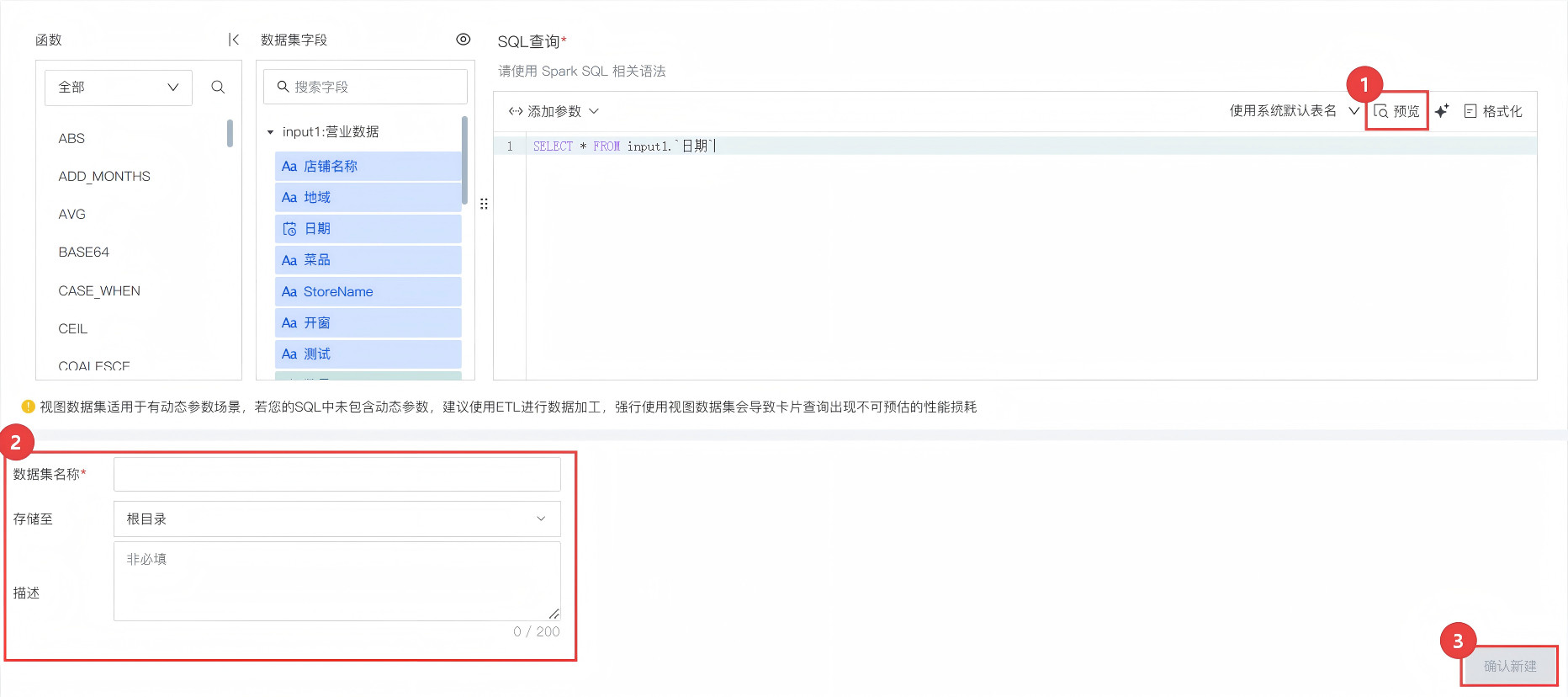Click the panel resize drag handle dots

point(484,204)
